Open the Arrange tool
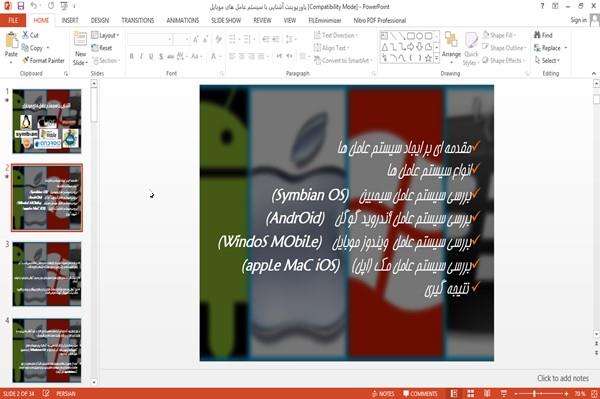Viewport: 600px width, 399px height. click(451, 45)
